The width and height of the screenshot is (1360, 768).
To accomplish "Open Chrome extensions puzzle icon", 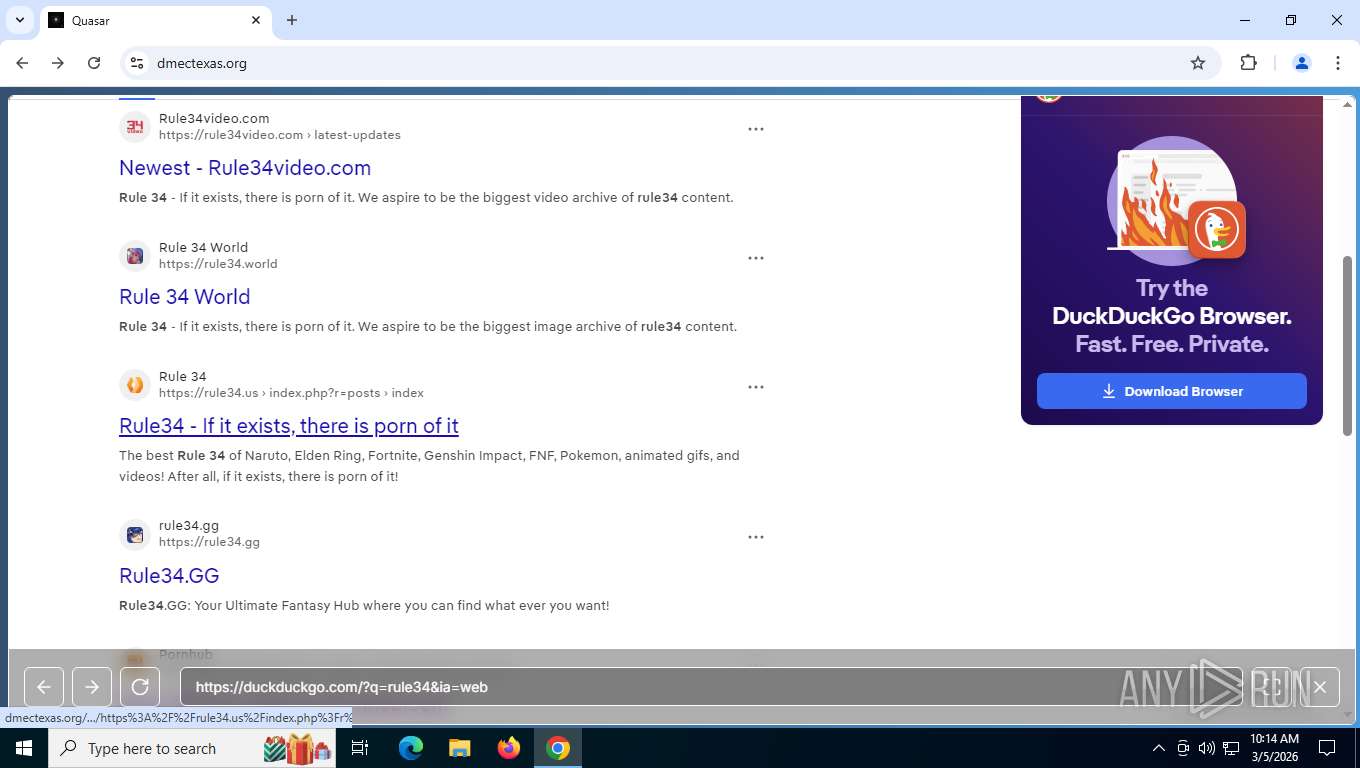I will pos(1248,63).
